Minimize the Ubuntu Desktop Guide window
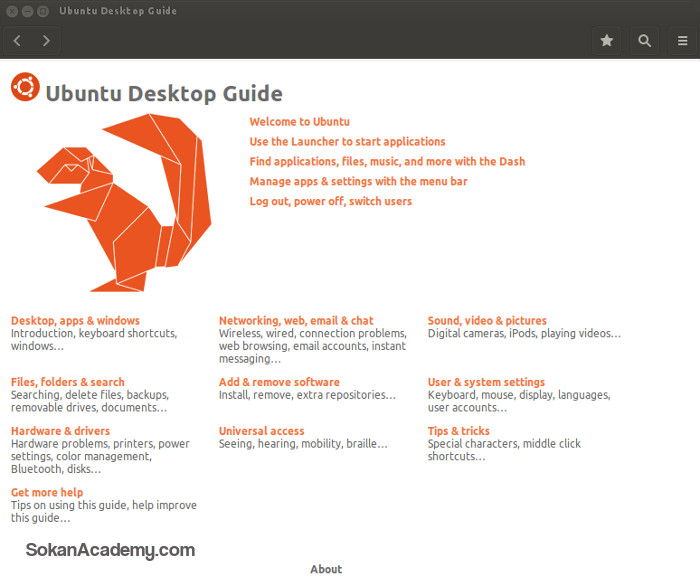 [28, 11]
